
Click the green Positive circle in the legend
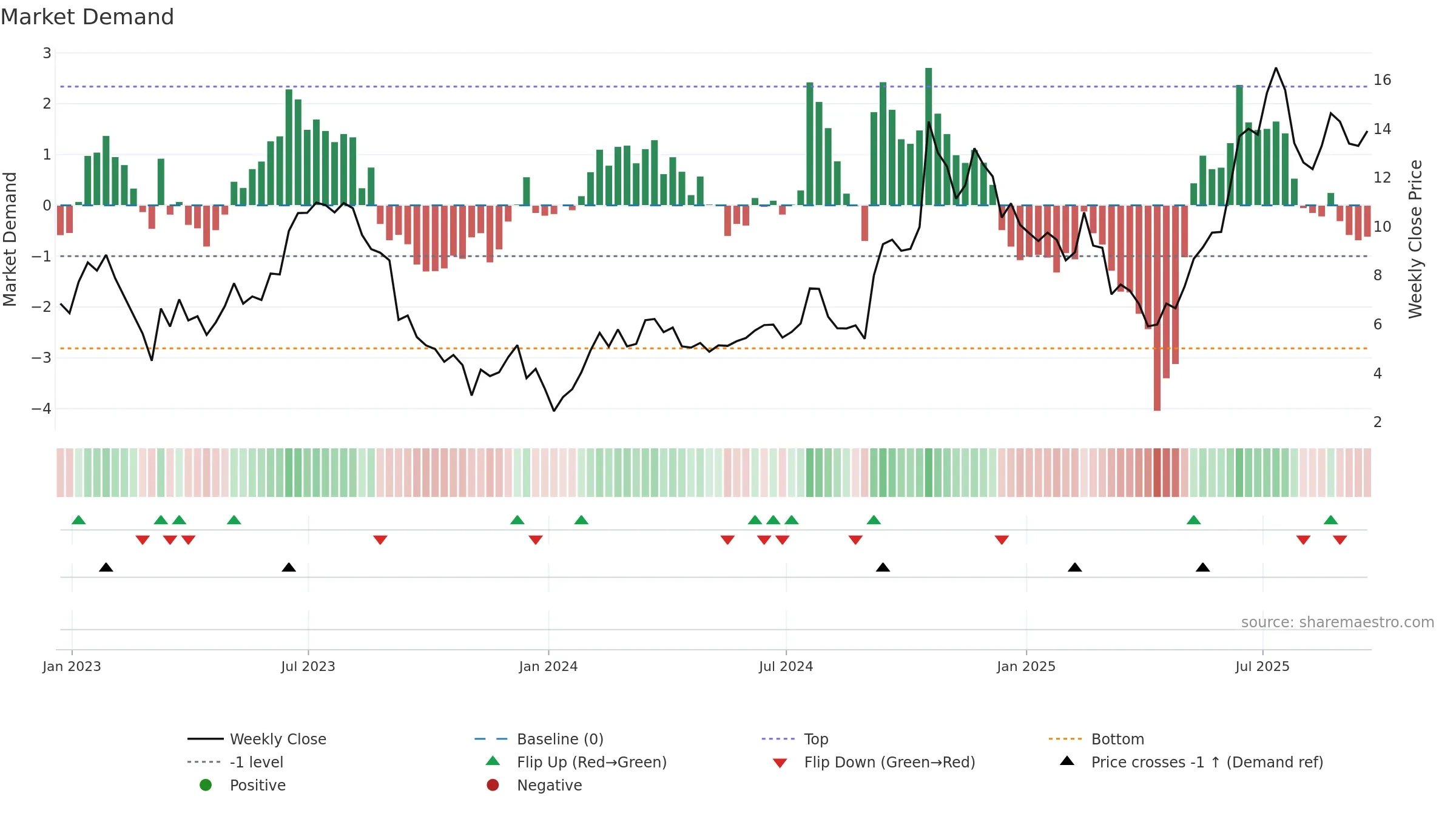click(206, 785)
